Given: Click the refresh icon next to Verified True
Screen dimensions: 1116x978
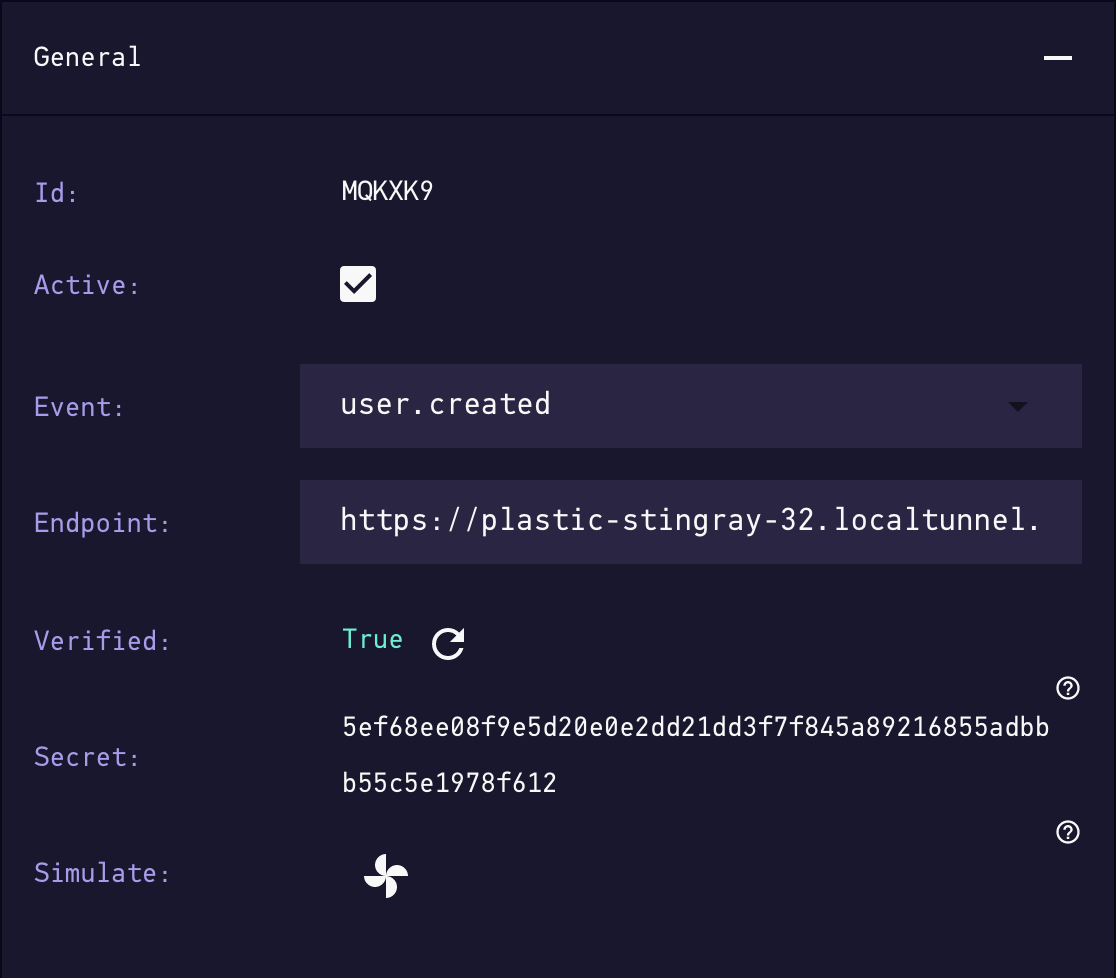Looking at the screenshot, I should pos(448,643).
